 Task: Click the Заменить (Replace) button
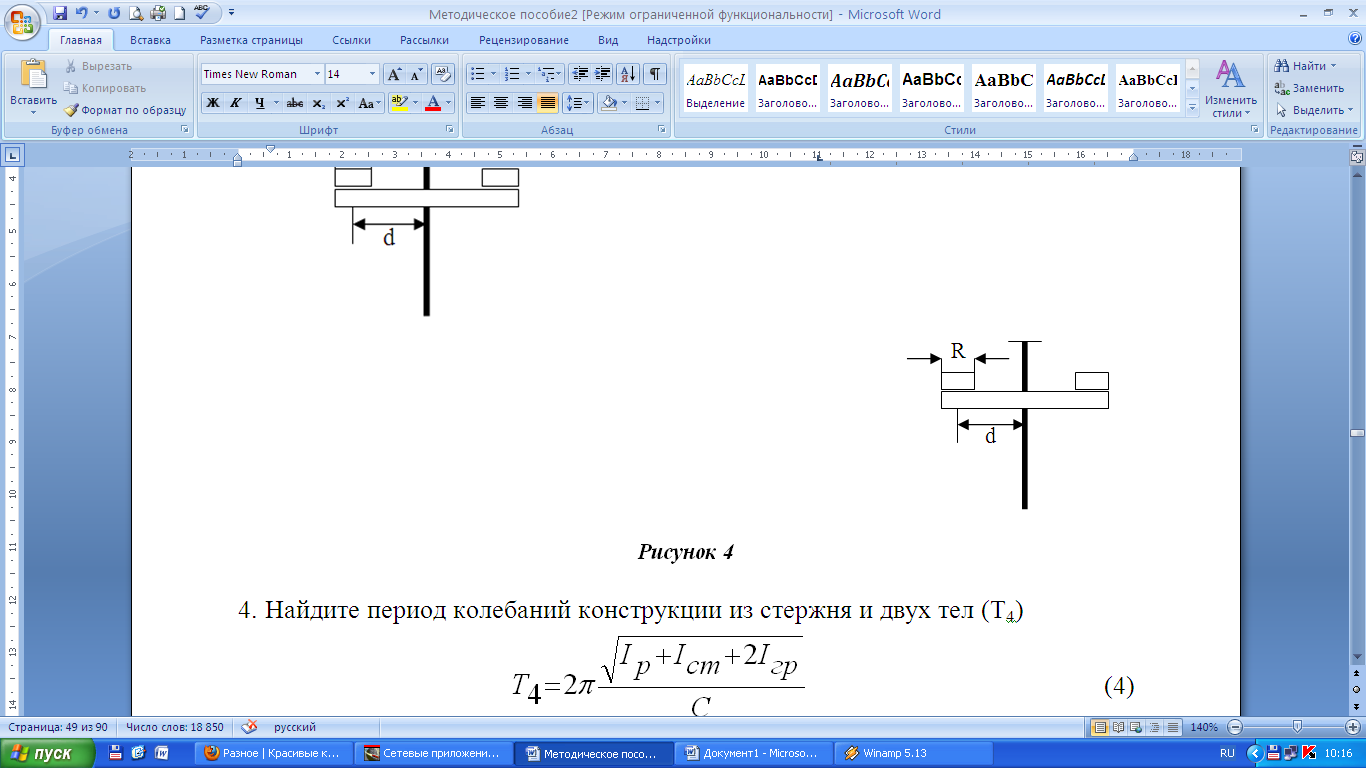coord(1309,88)
